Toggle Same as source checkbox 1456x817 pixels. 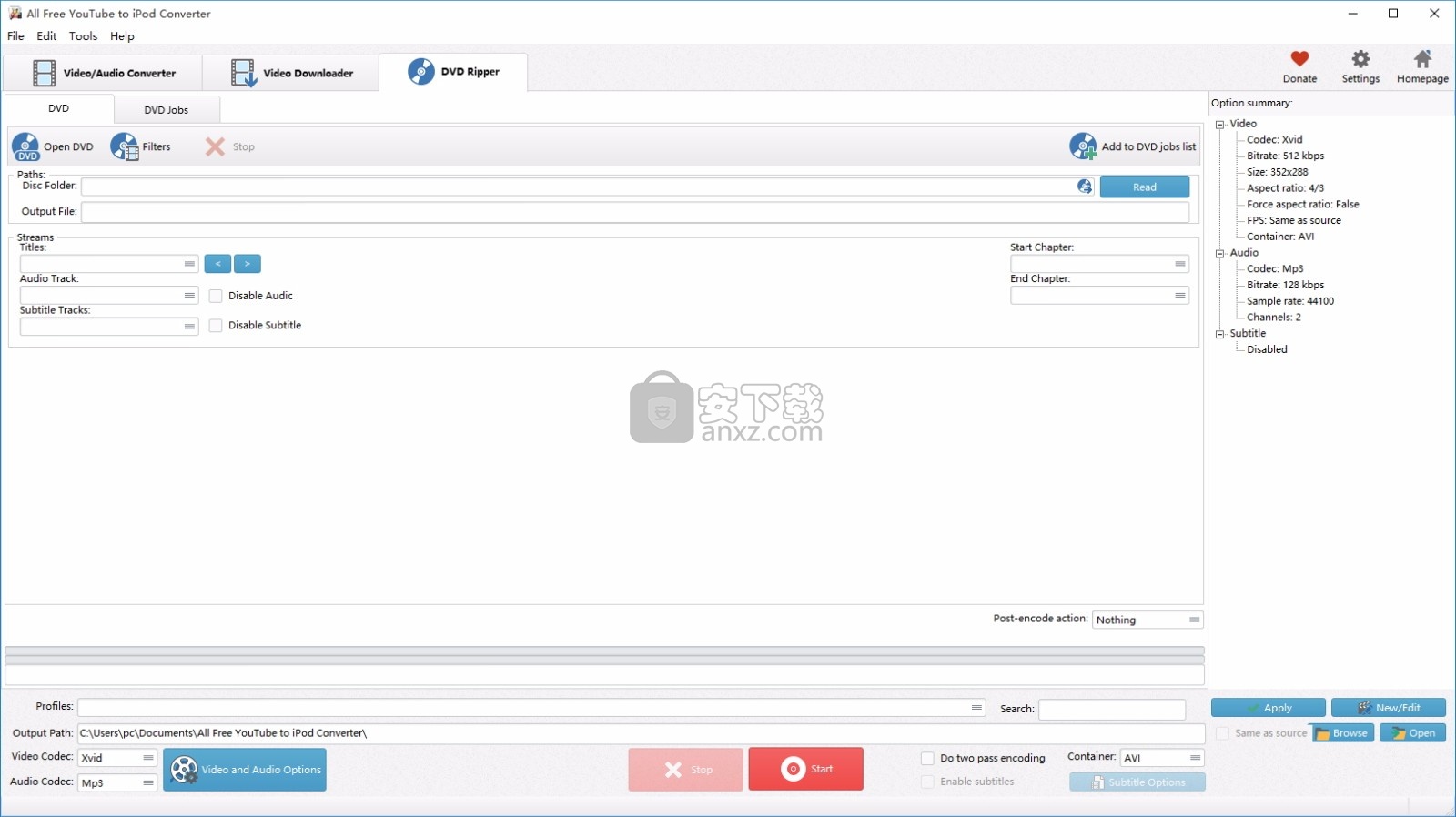click(x=1223, y=733)
